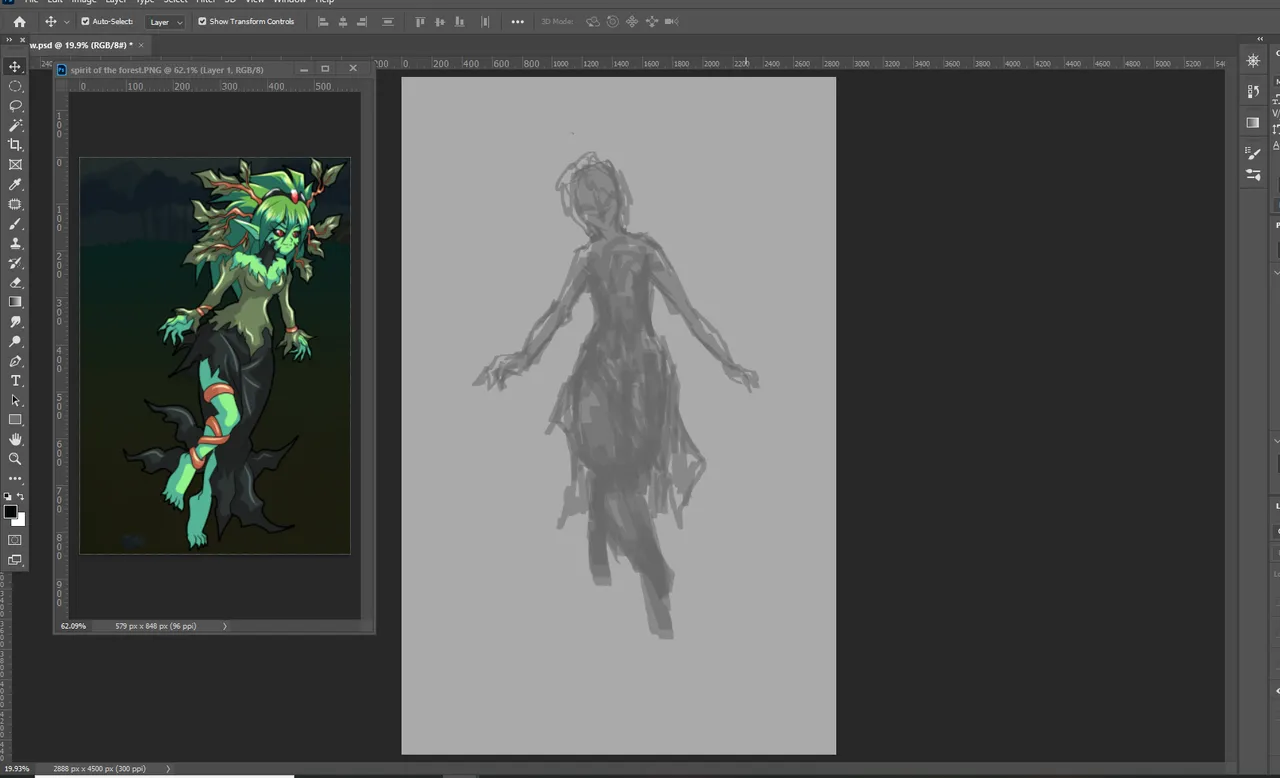The image size is (1280, 778).
Task: Select the History Brush tool
Action: [15, 263]
